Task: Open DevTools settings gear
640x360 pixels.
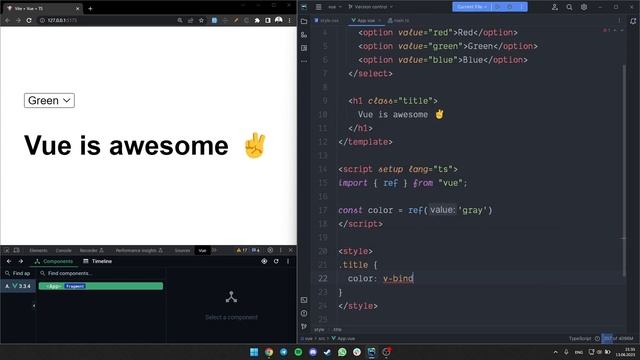Action: point(270,250)
